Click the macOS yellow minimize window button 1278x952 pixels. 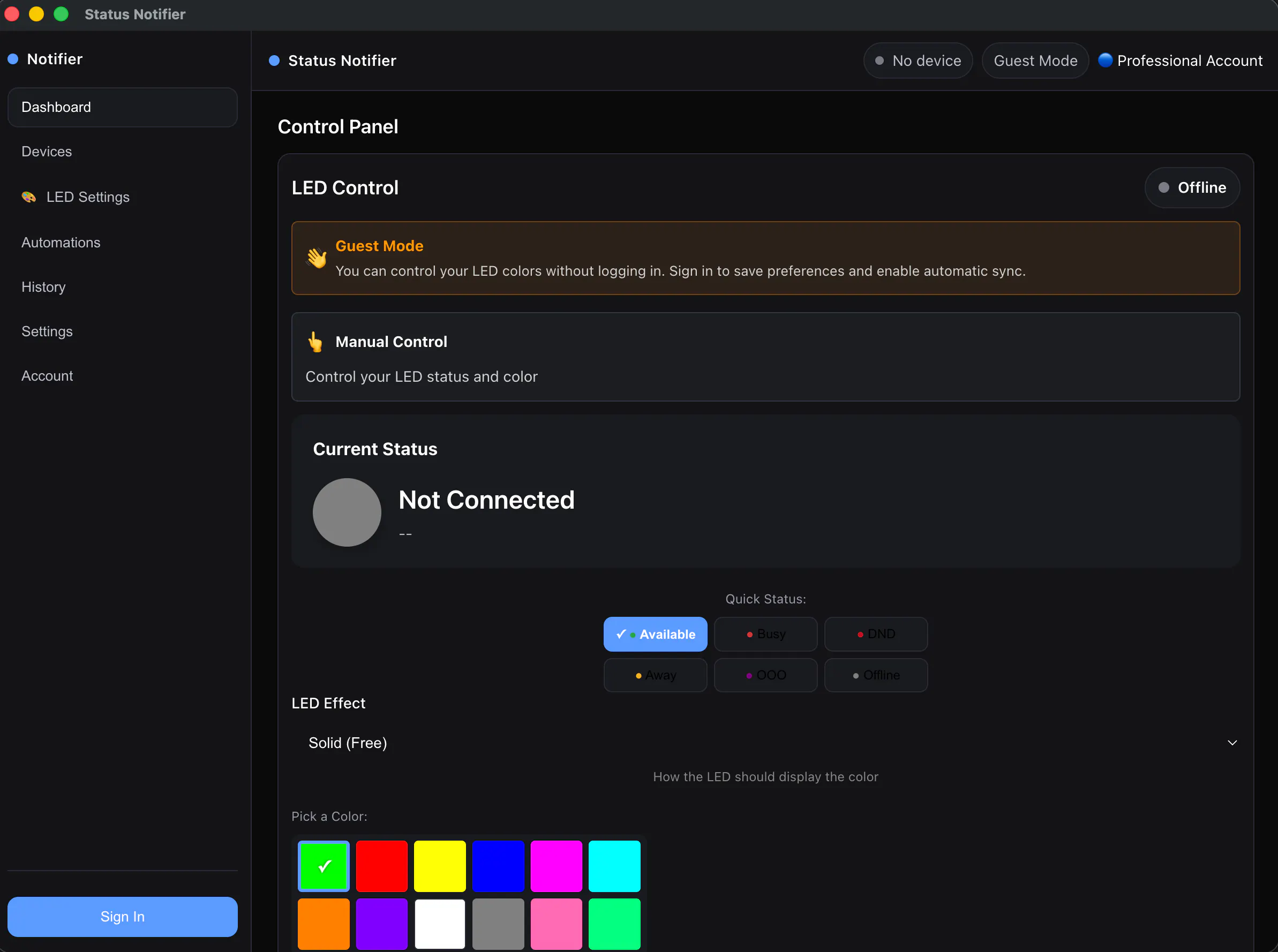(36, 14)
